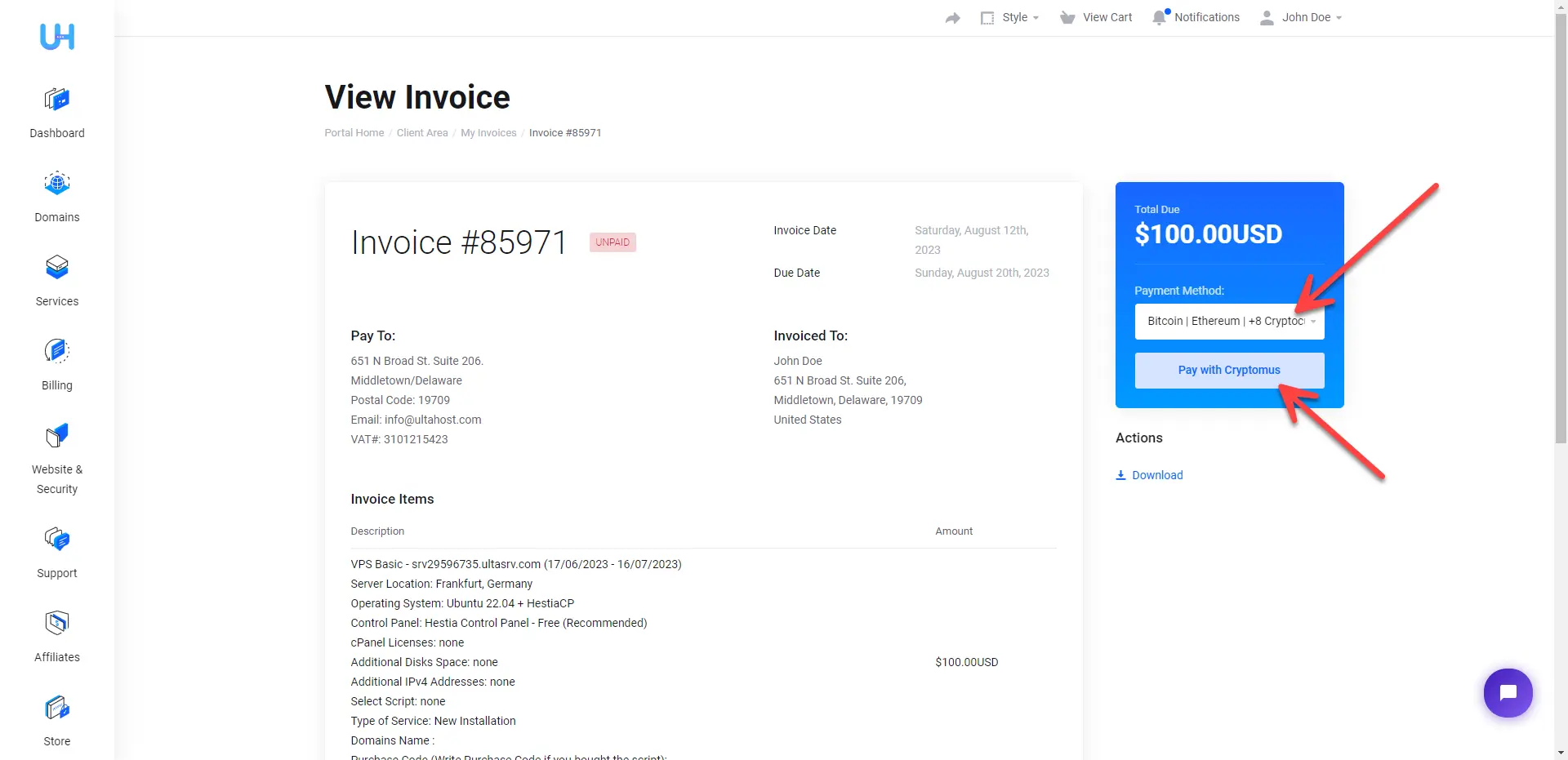Click the UltaHost logo

[57, 36]
